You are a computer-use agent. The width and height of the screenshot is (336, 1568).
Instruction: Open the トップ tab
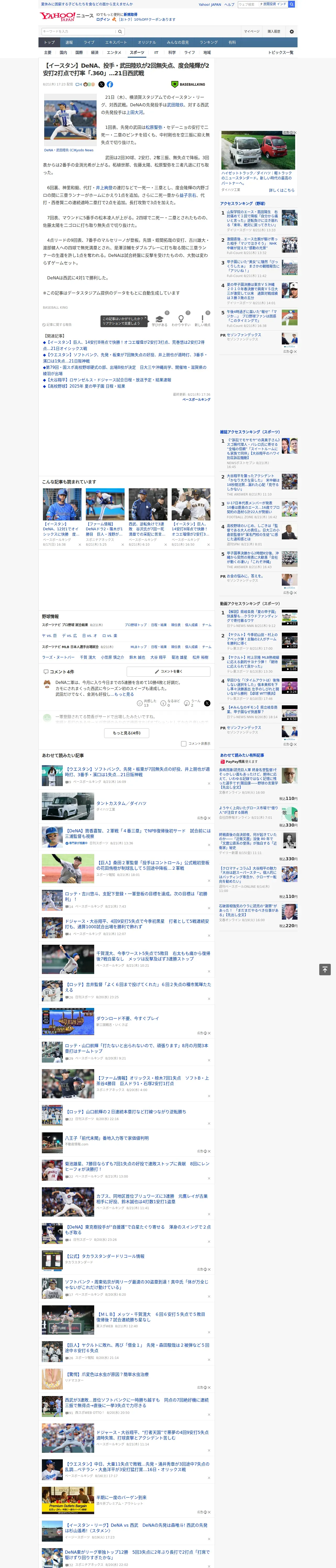click(49, 43)
